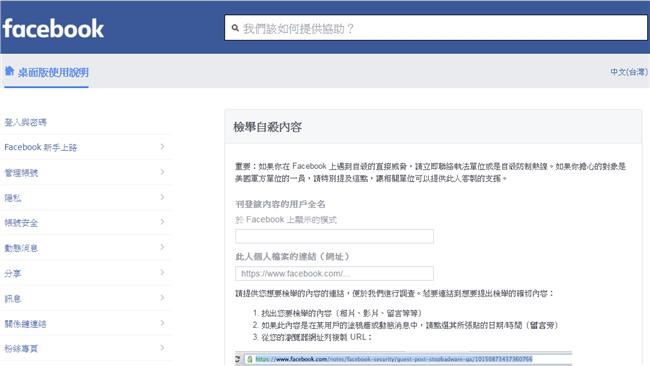Screen dimensions: 650x366
Task: Change language via 中文(台灣) link
Action: pos(628,72)
